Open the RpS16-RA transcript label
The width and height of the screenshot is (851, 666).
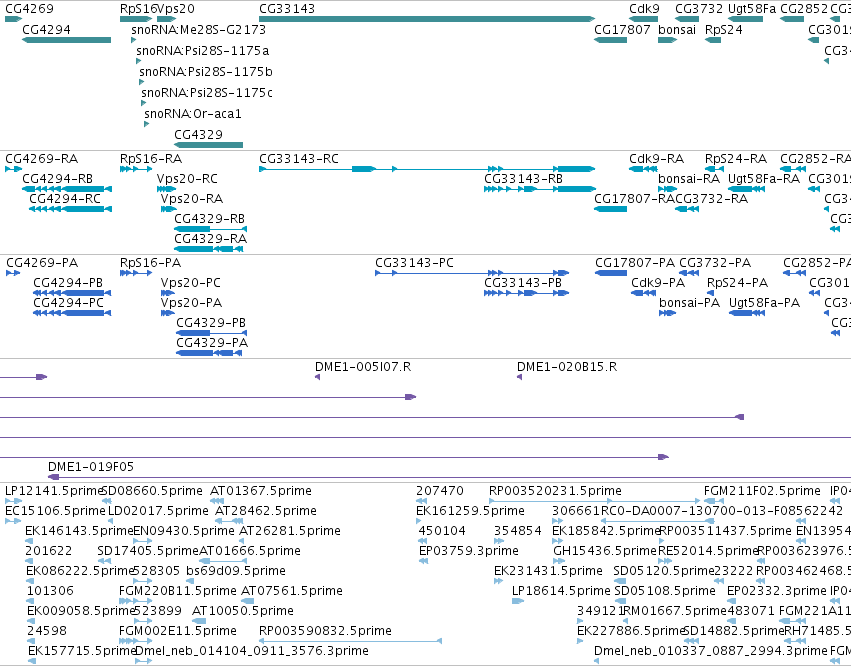tap(151, 159)
